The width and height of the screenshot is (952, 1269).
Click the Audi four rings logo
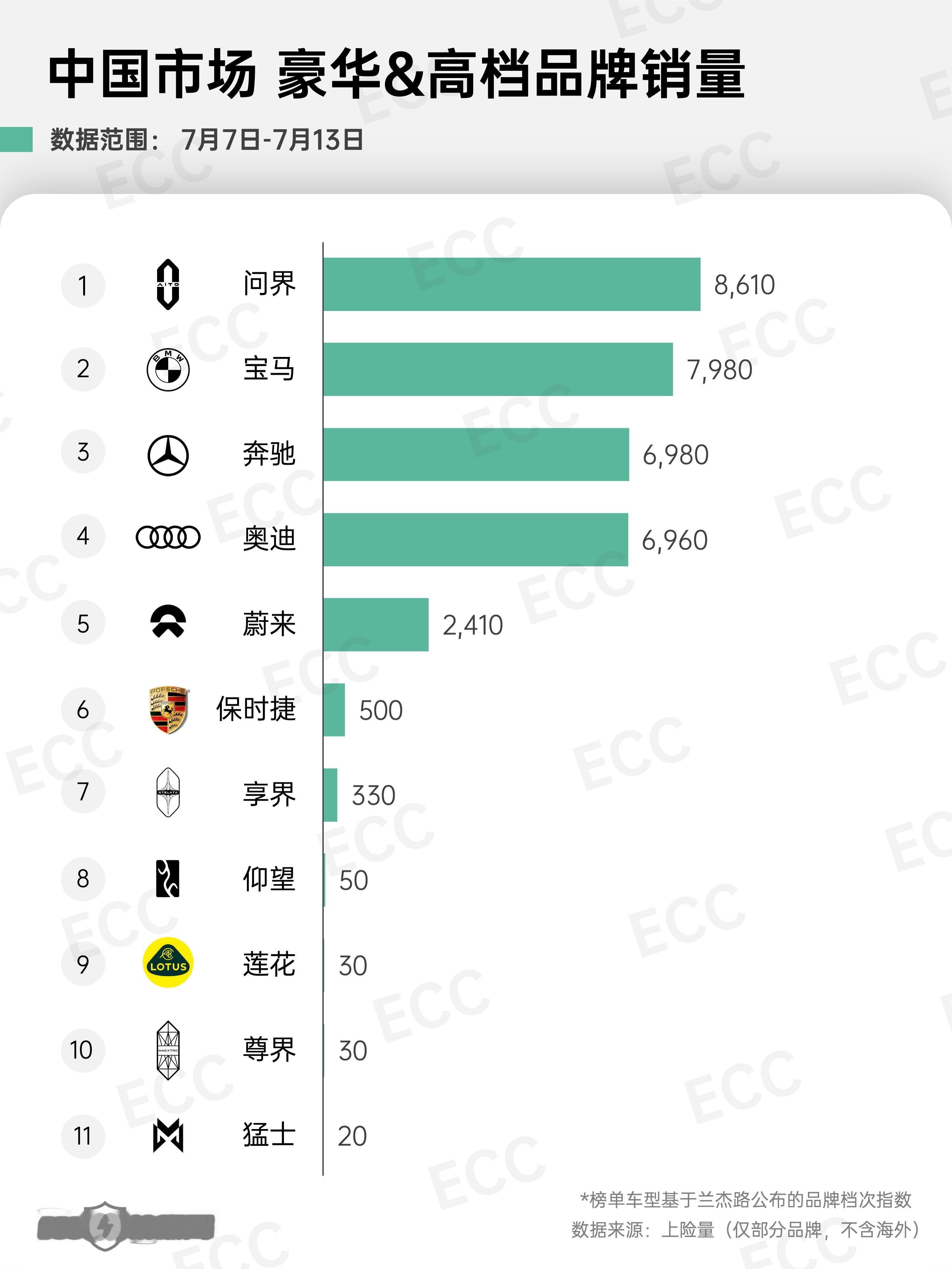coord(168,538)
